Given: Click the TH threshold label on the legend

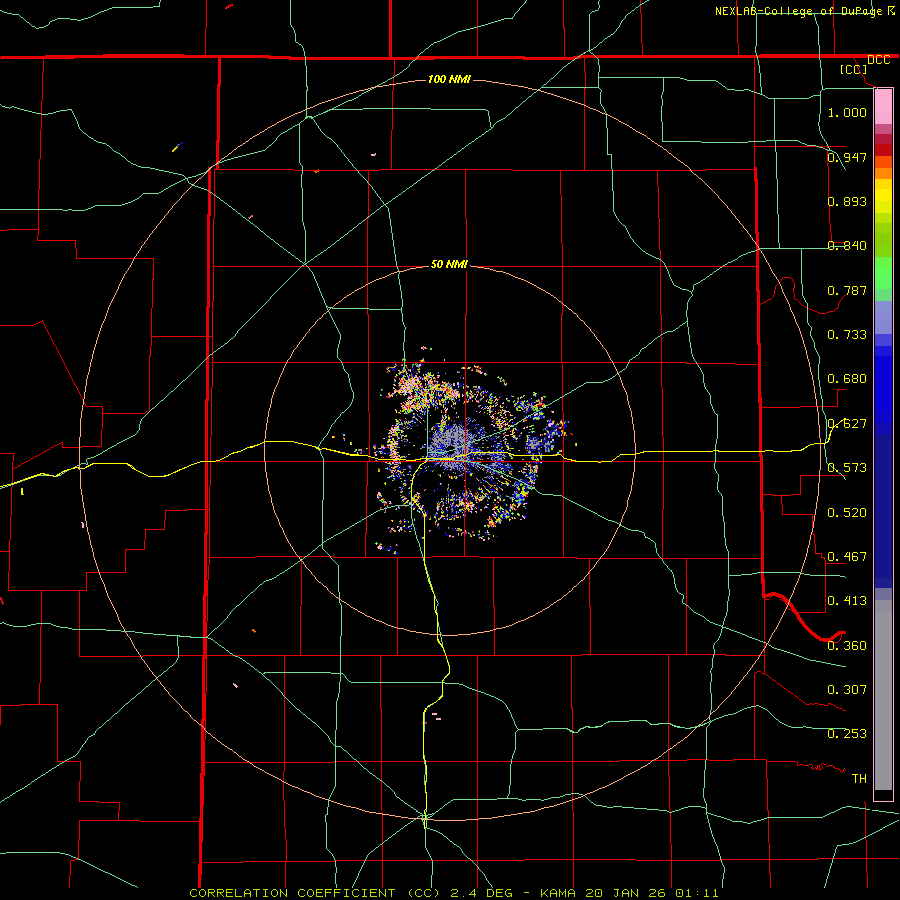Looking at the screenshot, I should (x=859, y=778).
